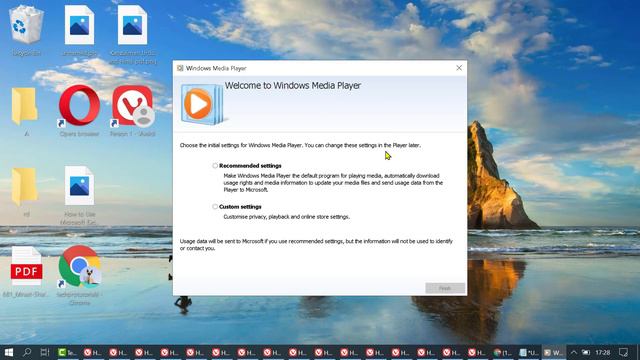Image resolution: width=640 pixels, height=360 pixels.
Task: Select the image file next to Recycle Bin
Action: pos(79,31)
